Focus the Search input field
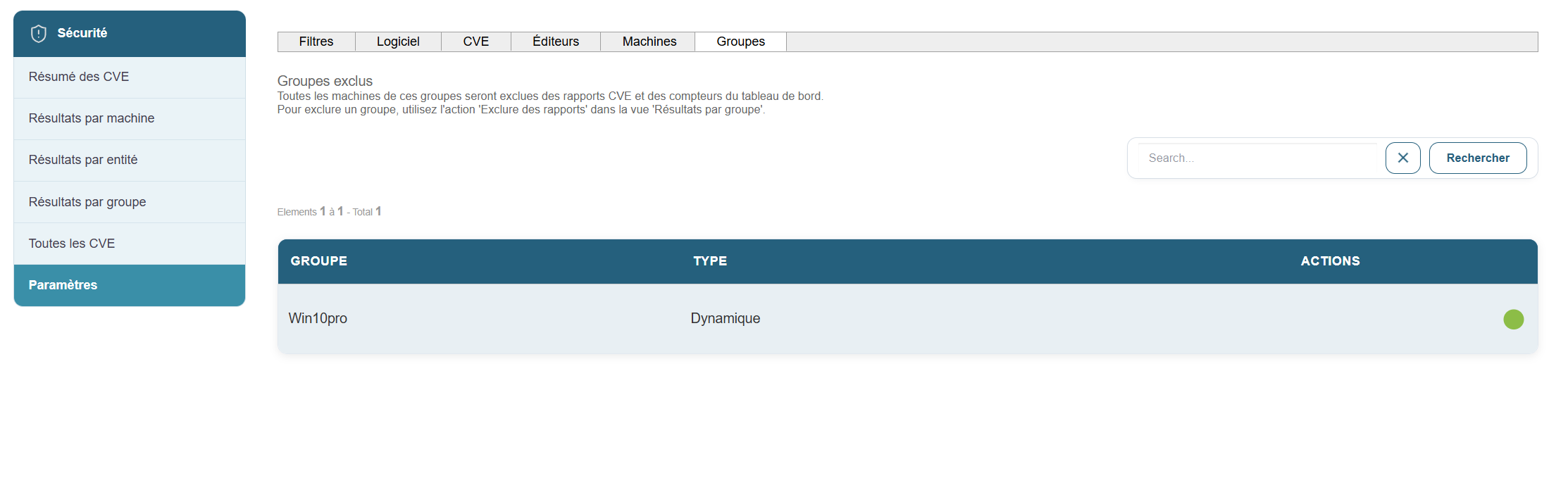1568x497 pixels. (1257, 158)
